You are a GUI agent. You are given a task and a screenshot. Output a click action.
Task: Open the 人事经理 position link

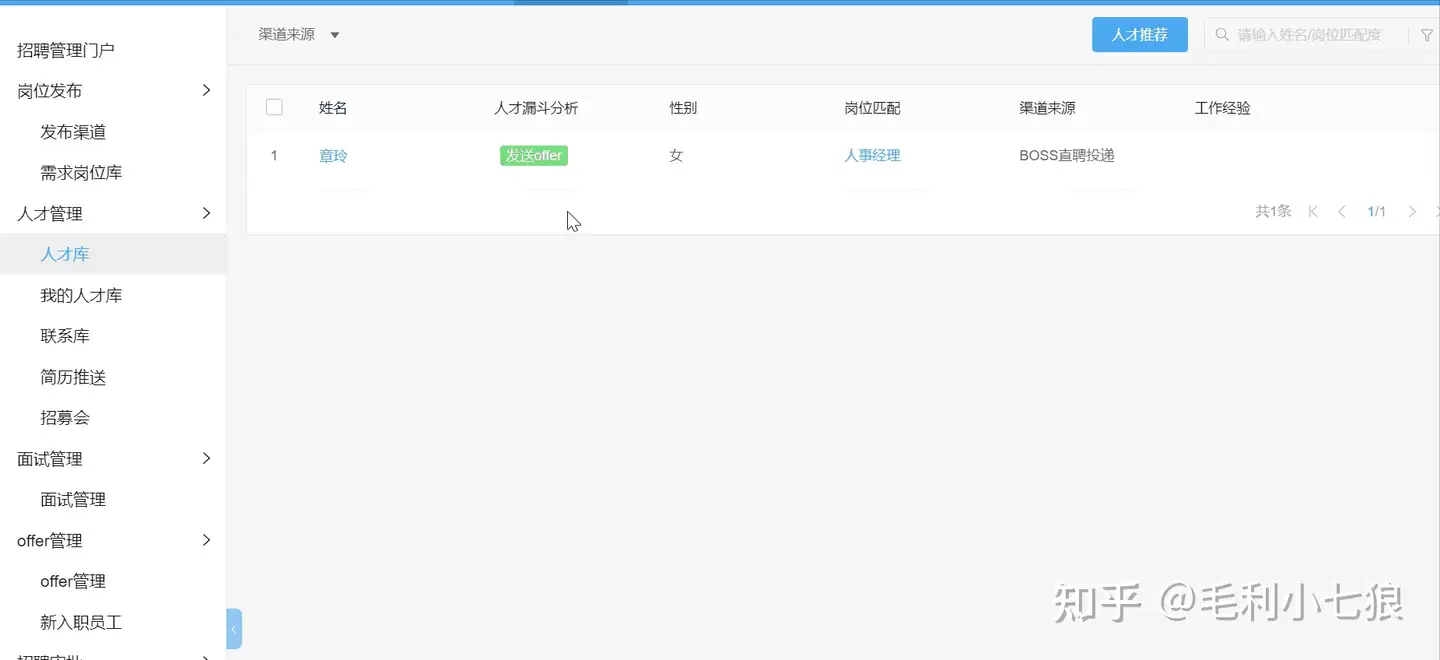[872, 155]
